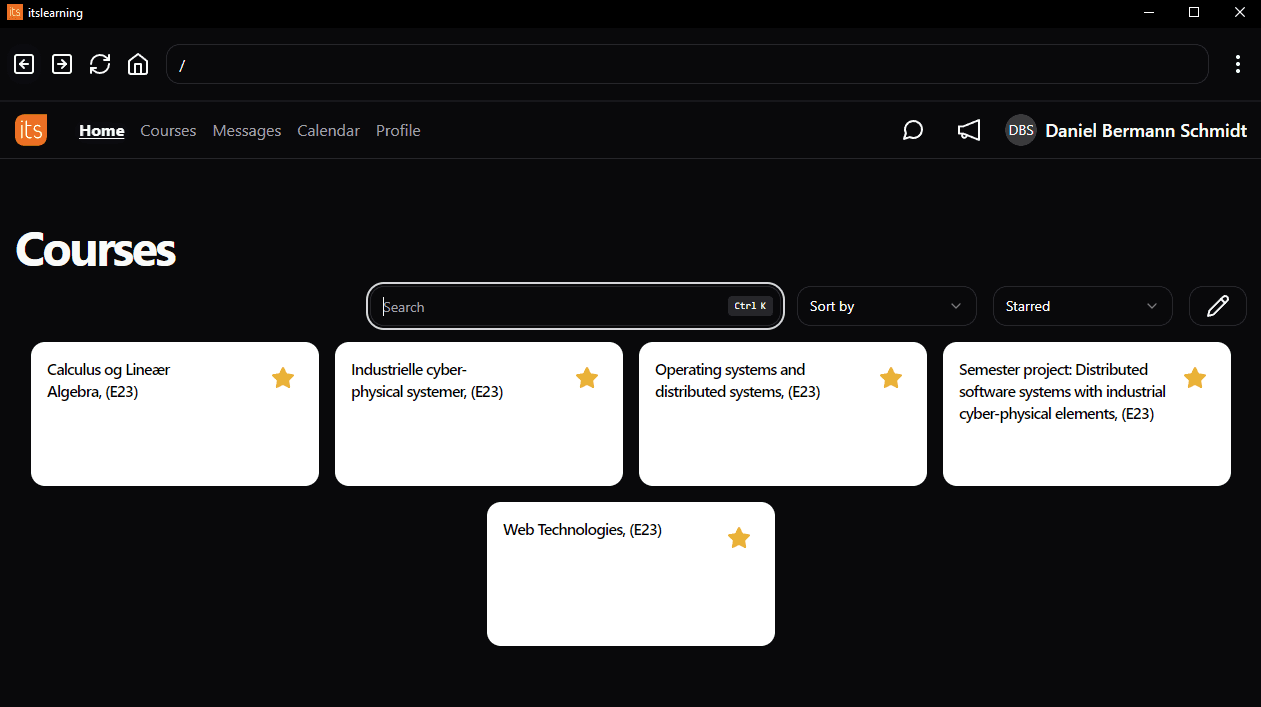Click the orange itslearning logo
Image resolution: width=1261 pixels, height=707 pixels.
click(31, 130)
